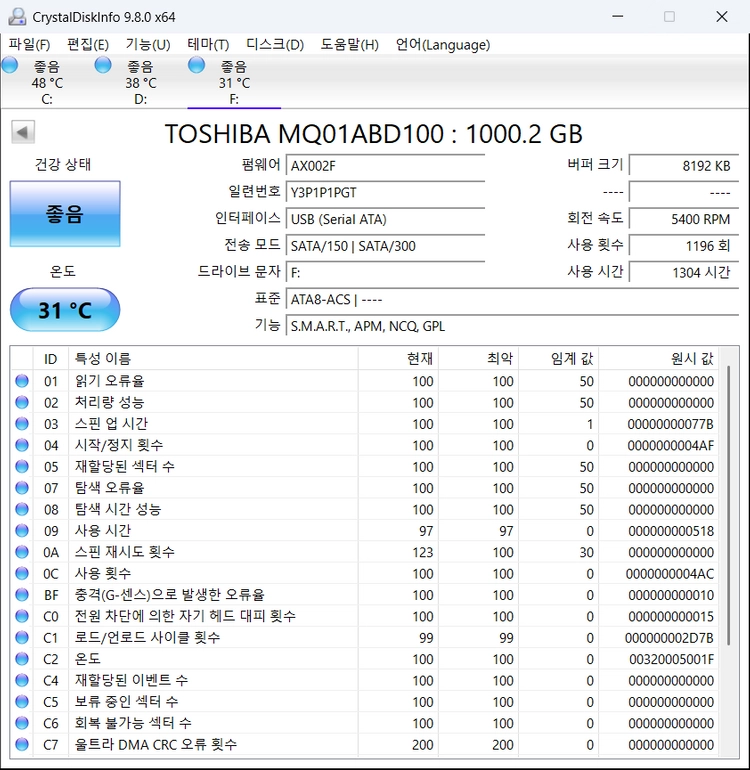This screenshot has width=750, height=770.
Task: Click the 최악 column header
Action: [478, 358]
